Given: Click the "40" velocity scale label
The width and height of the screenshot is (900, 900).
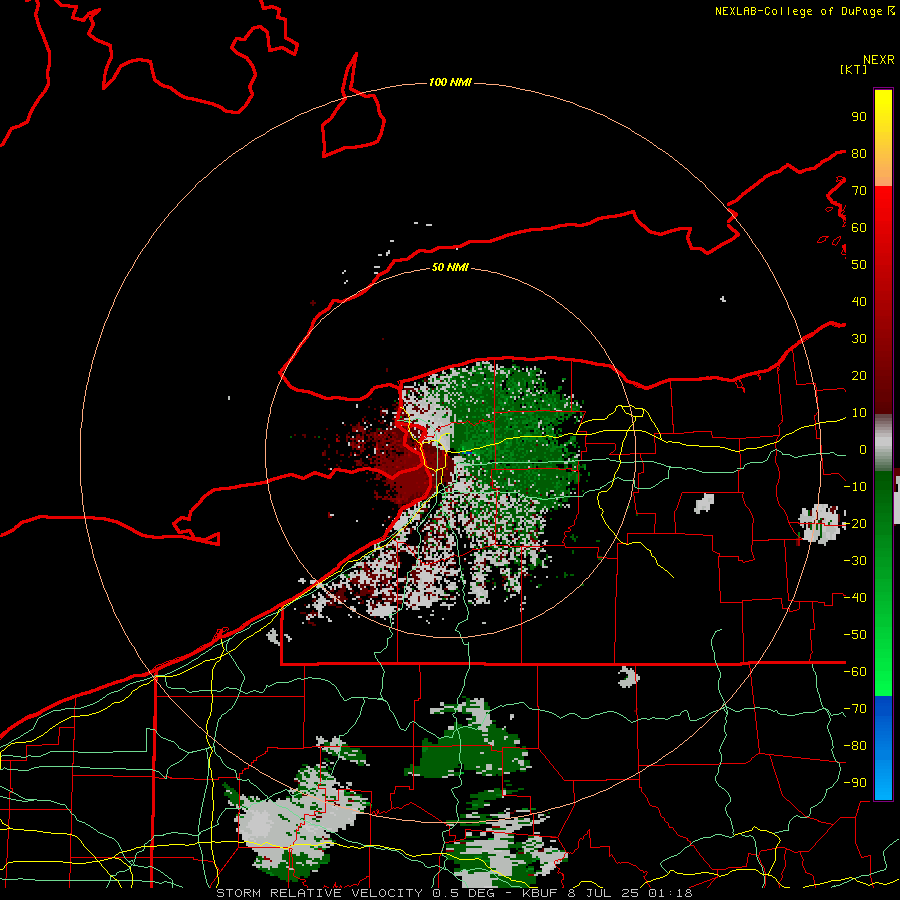Looking at the screenshot, I should click(x=859, y=302).
